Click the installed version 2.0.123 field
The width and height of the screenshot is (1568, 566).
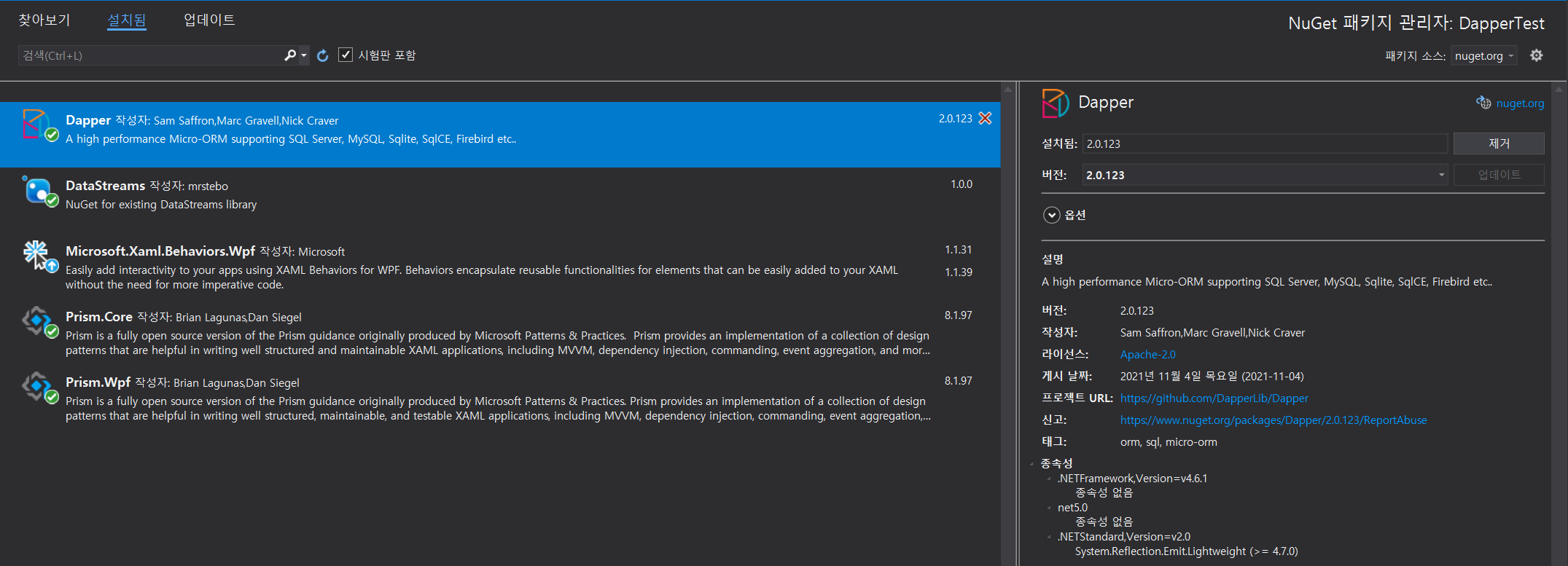1265,144
